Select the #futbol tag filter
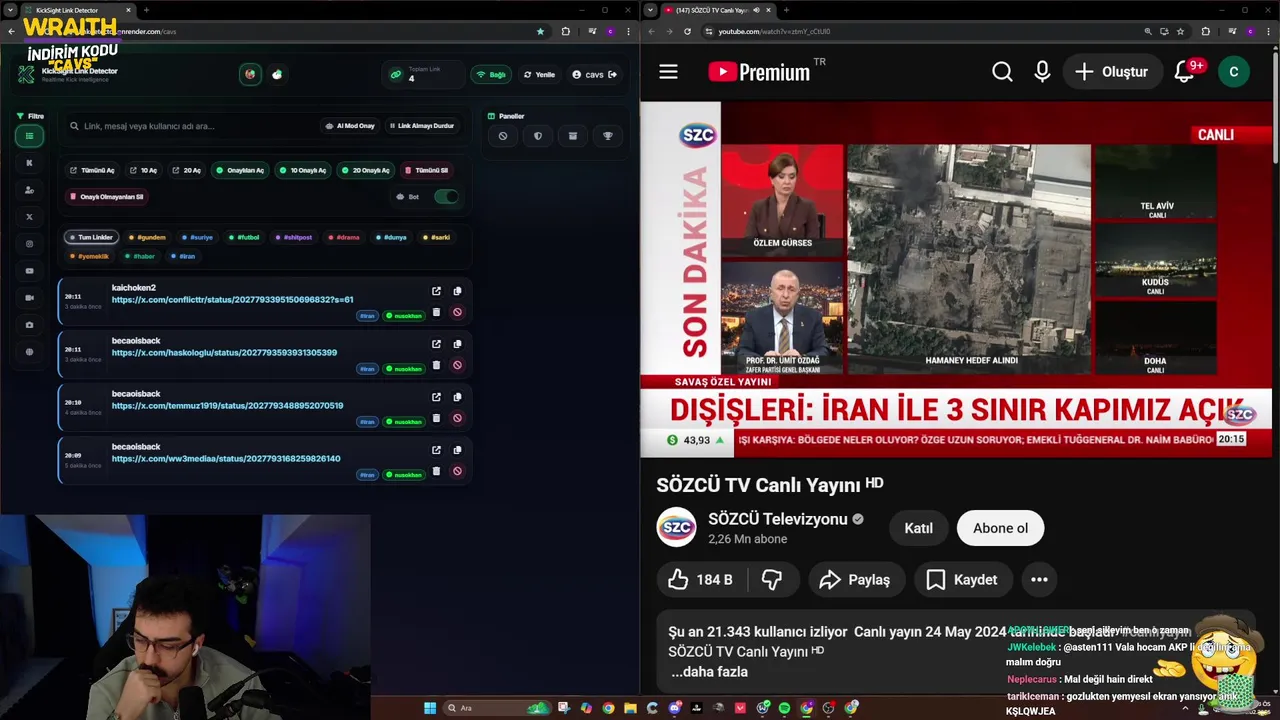This screenshot has height=720, width=1280. point(244,237)
